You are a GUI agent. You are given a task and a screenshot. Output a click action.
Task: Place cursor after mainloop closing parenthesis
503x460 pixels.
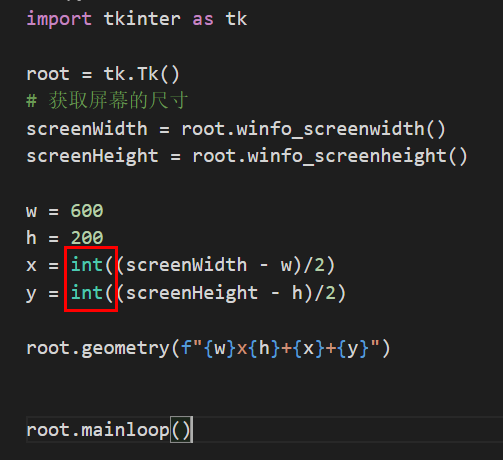pyautogui.click(x=192, y=430)
